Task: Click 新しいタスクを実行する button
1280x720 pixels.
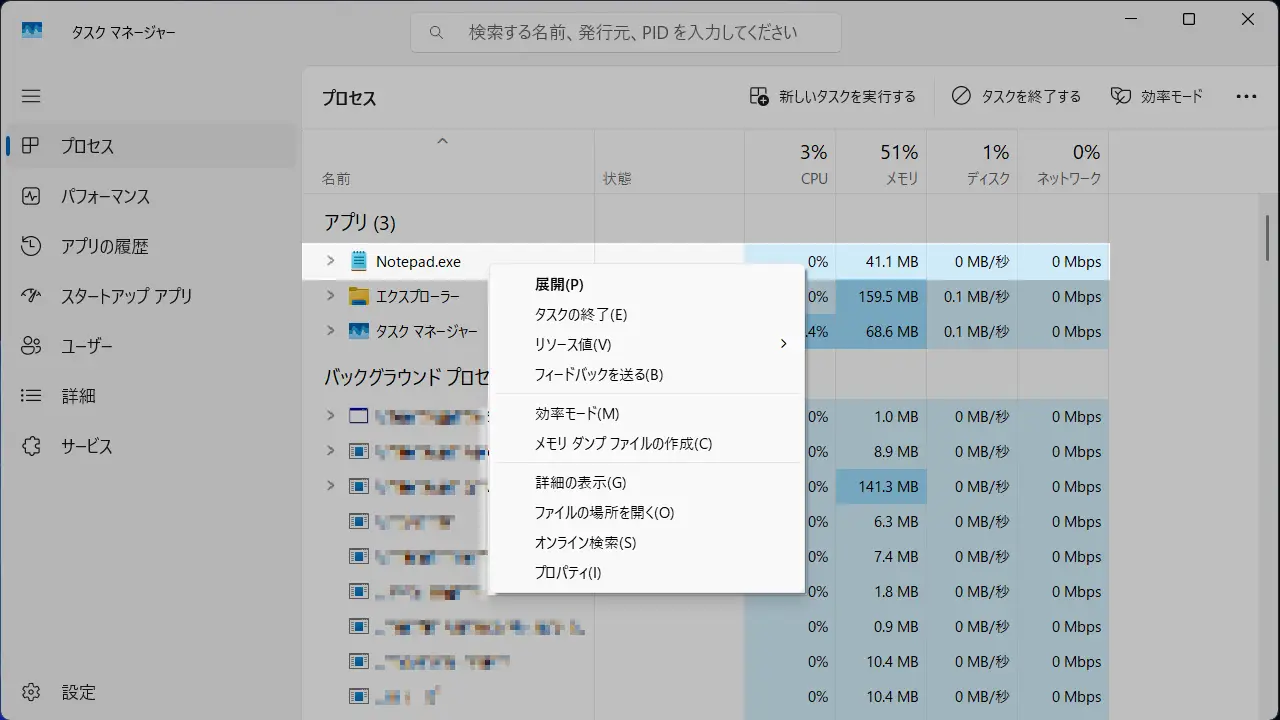Action: (832, 96)
